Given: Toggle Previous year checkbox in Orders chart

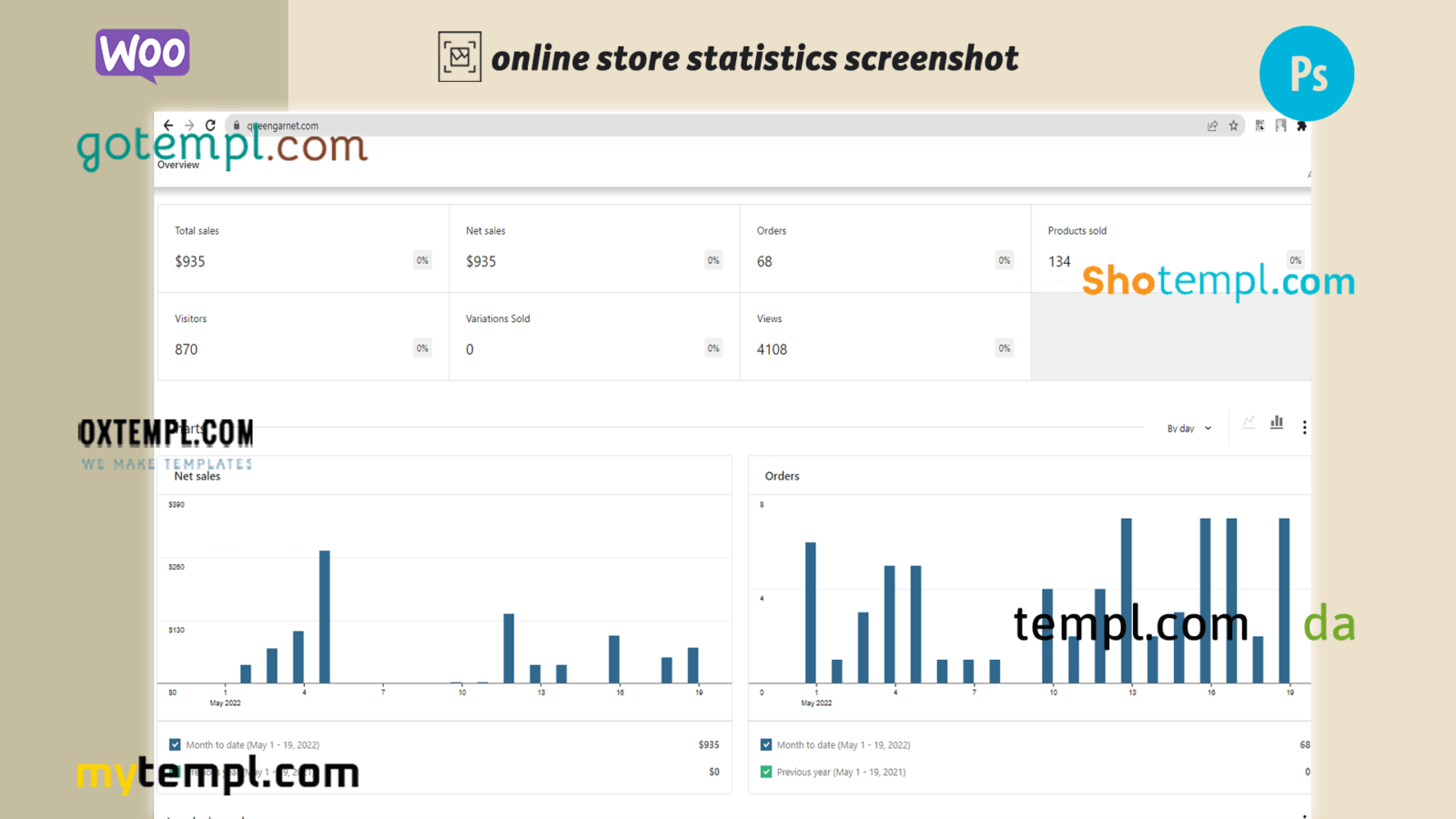Looking at the screenshot, I should coord(766,772).
